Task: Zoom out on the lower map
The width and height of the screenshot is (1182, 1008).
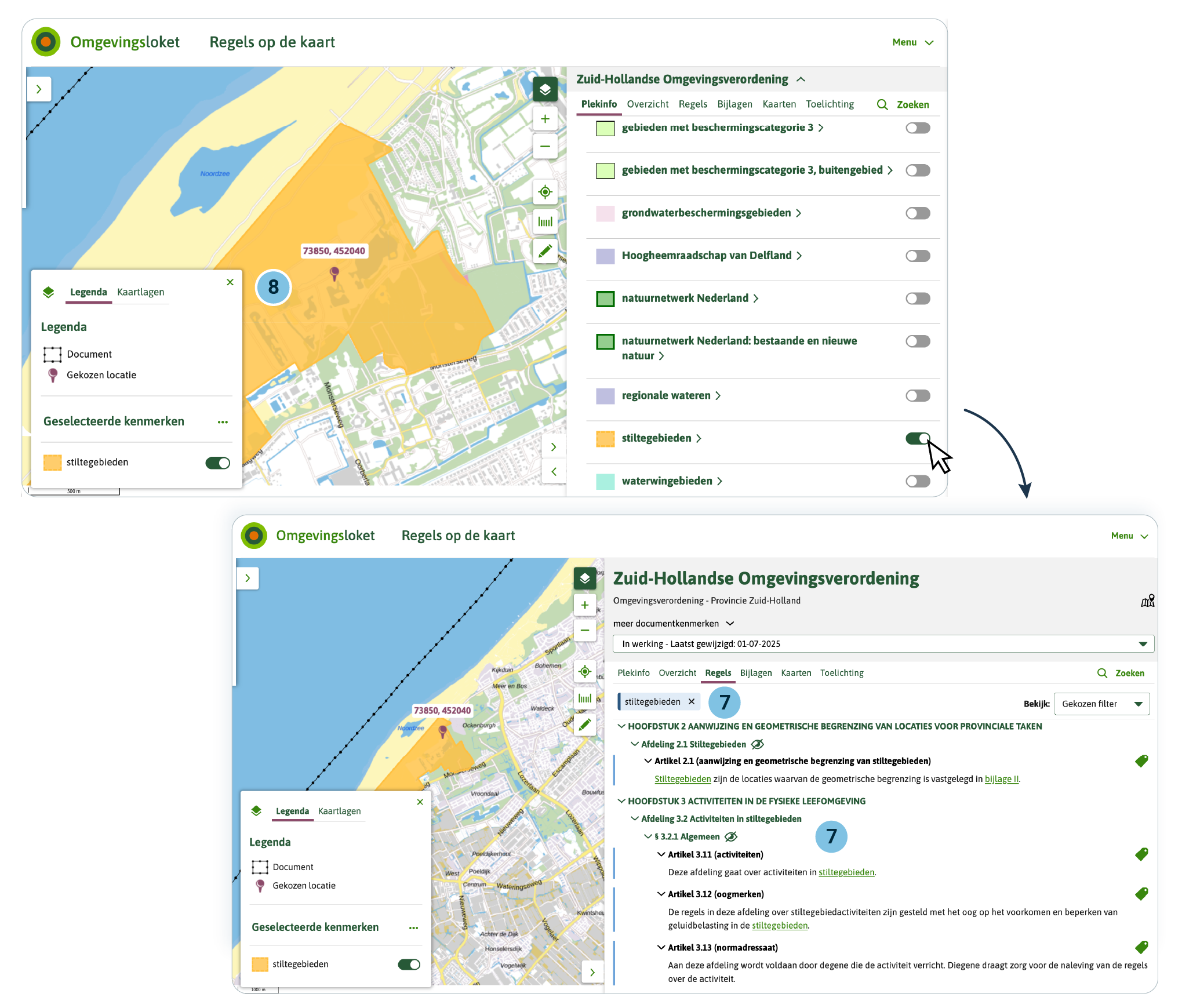Action: click(x=584, y=630)
